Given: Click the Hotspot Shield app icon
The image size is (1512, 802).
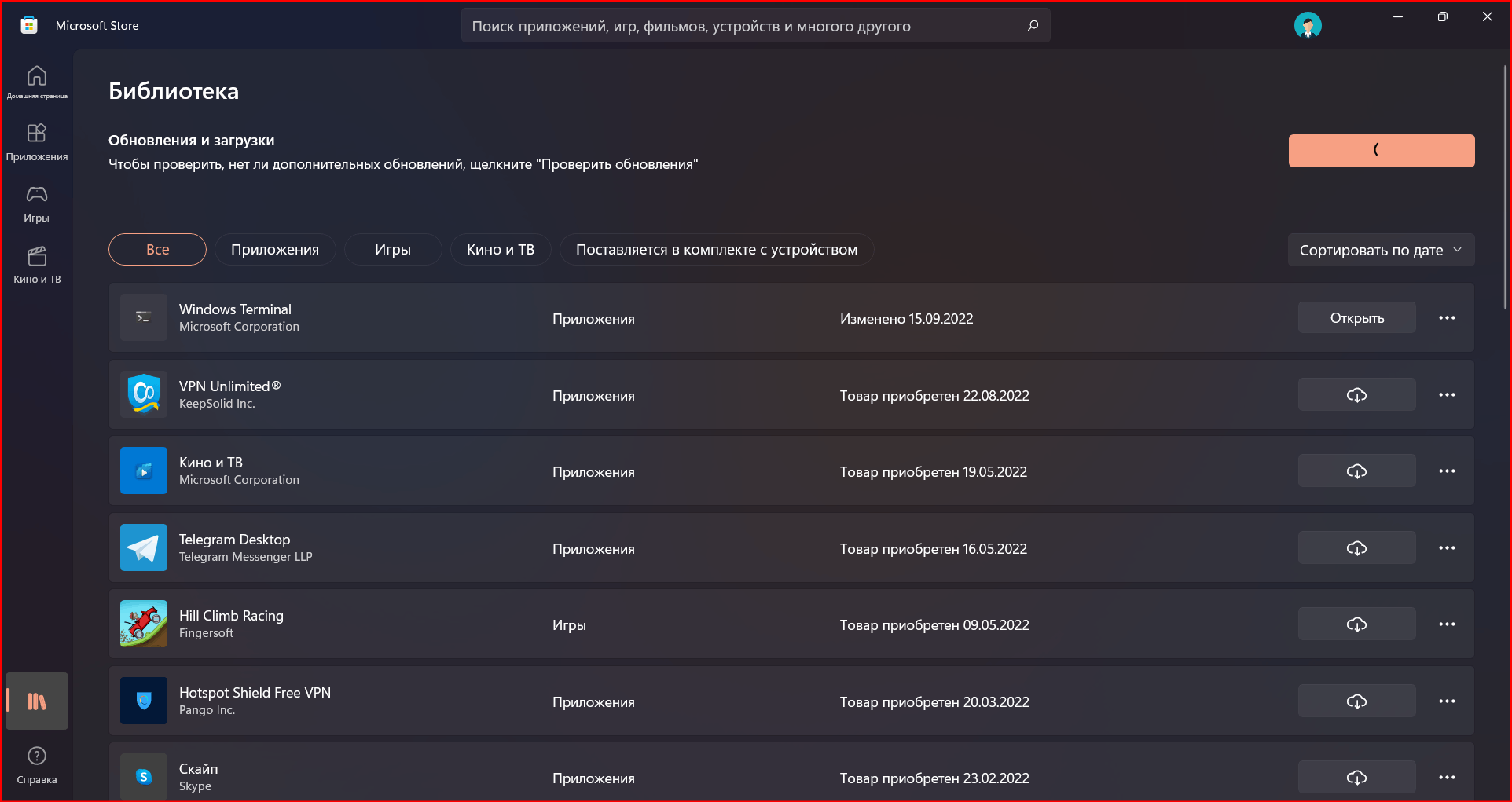Looking at the screenshot, I should (x=144, y=701).
